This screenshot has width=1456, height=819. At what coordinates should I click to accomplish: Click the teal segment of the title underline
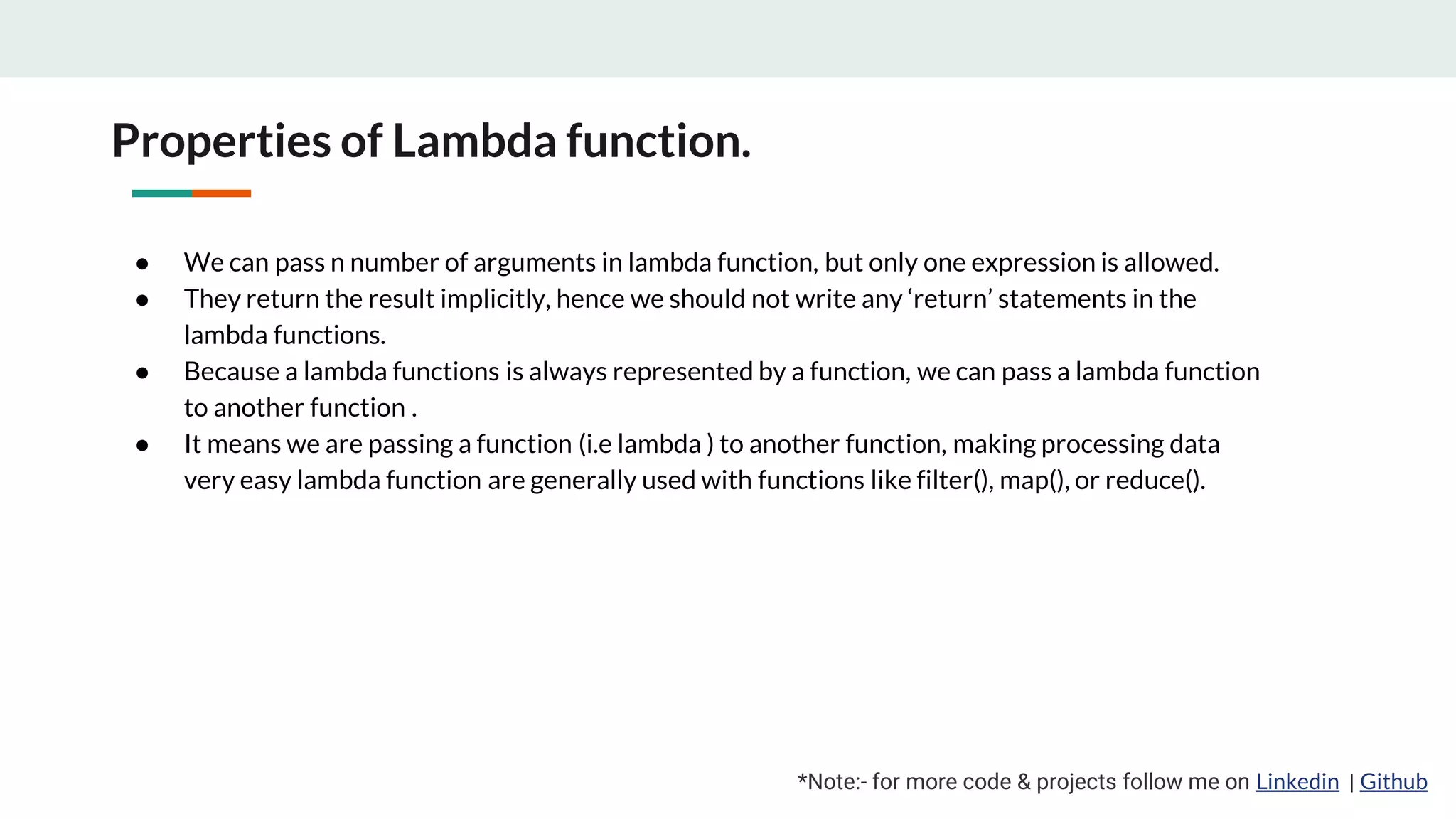pyautogui.click(x=161, y=193)
